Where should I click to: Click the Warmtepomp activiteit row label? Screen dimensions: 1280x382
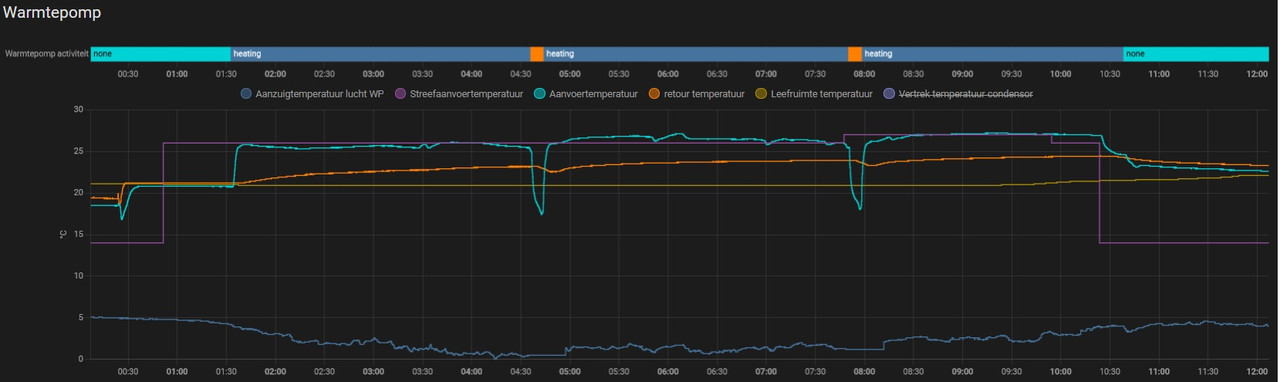46,54
